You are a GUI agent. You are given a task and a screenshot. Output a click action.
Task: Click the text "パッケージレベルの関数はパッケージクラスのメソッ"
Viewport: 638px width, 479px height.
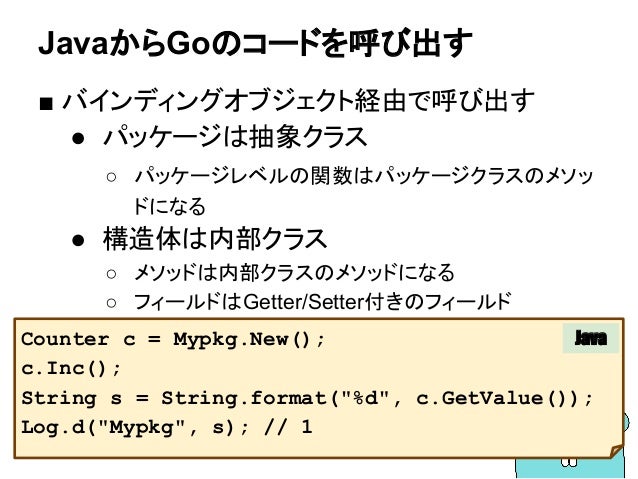click(364, 176)
